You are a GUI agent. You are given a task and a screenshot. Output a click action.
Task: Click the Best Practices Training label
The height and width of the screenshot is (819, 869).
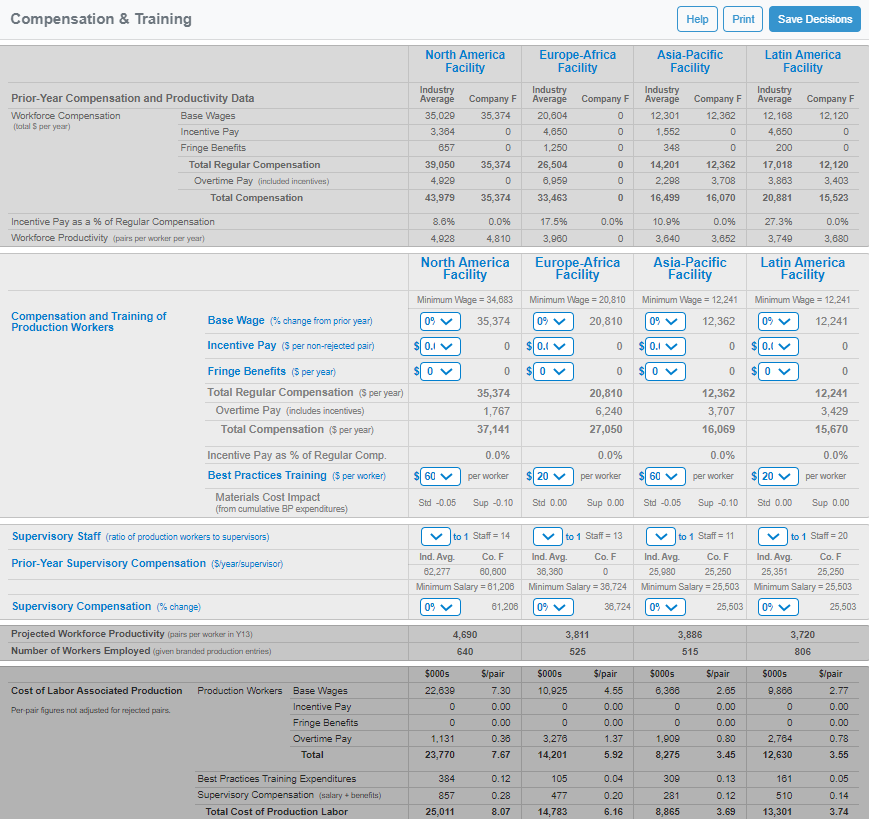[x=267, y=476]
